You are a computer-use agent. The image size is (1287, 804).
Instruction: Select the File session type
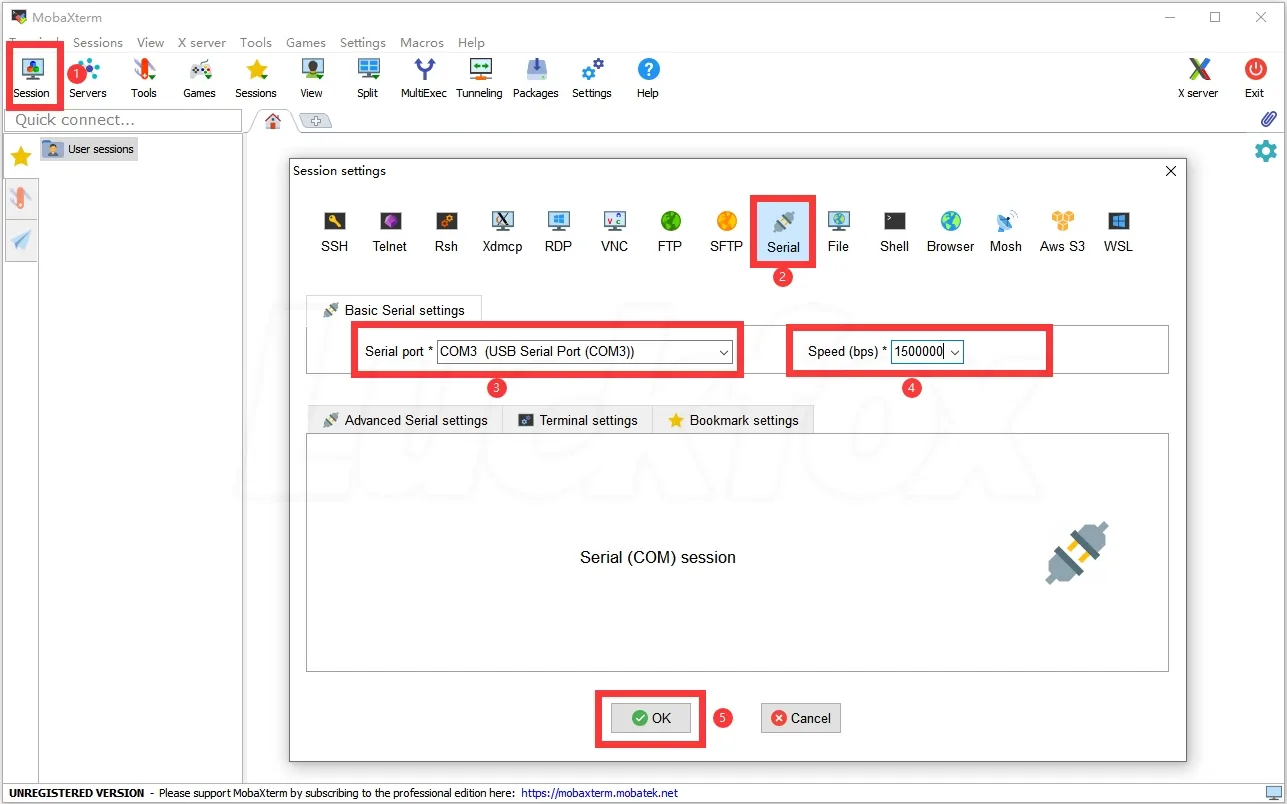(x=838, y=232)
